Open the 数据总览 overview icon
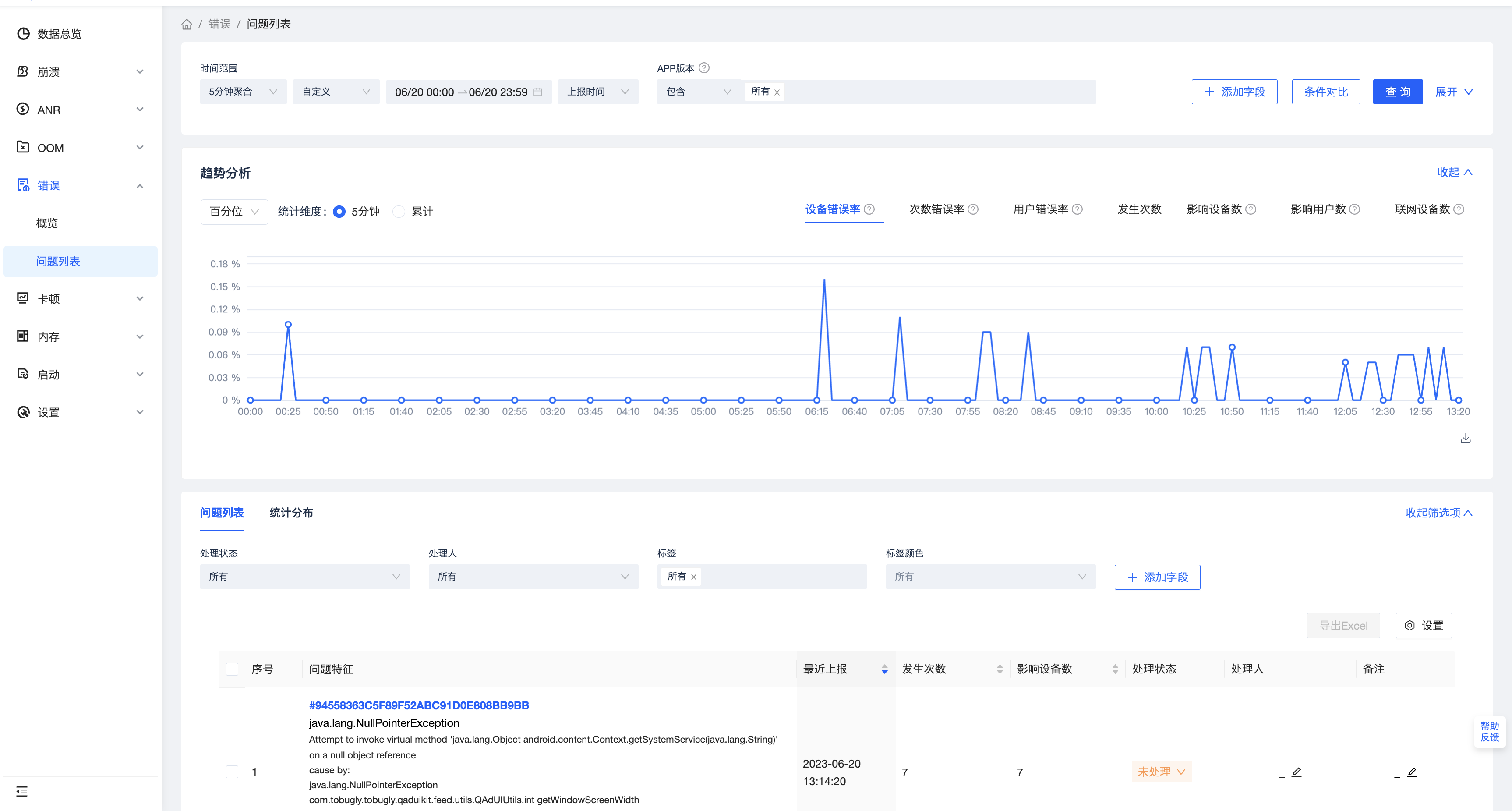This screenshot has height=811, width=1512. pyautogui.click(x=23, y=33)
